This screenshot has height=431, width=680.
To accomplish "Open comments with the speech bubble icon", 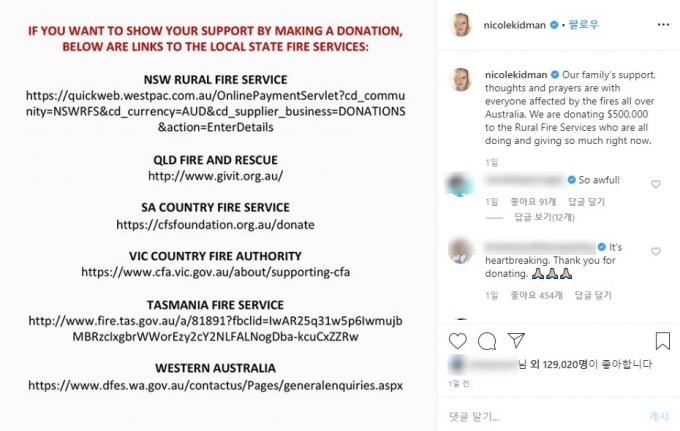I will pos(487,341).
